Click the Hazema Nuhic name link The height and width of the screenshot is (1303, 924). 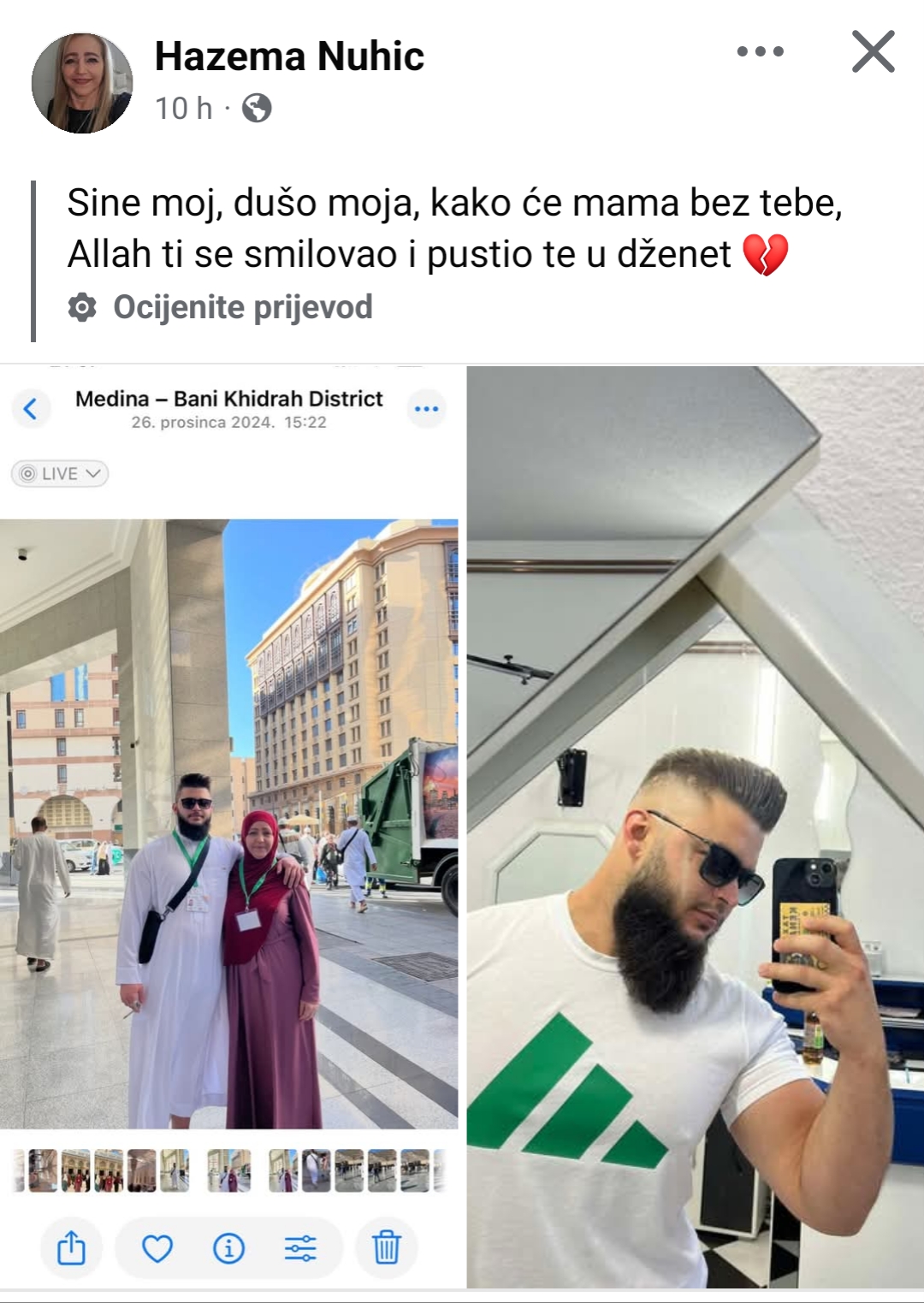289,56
